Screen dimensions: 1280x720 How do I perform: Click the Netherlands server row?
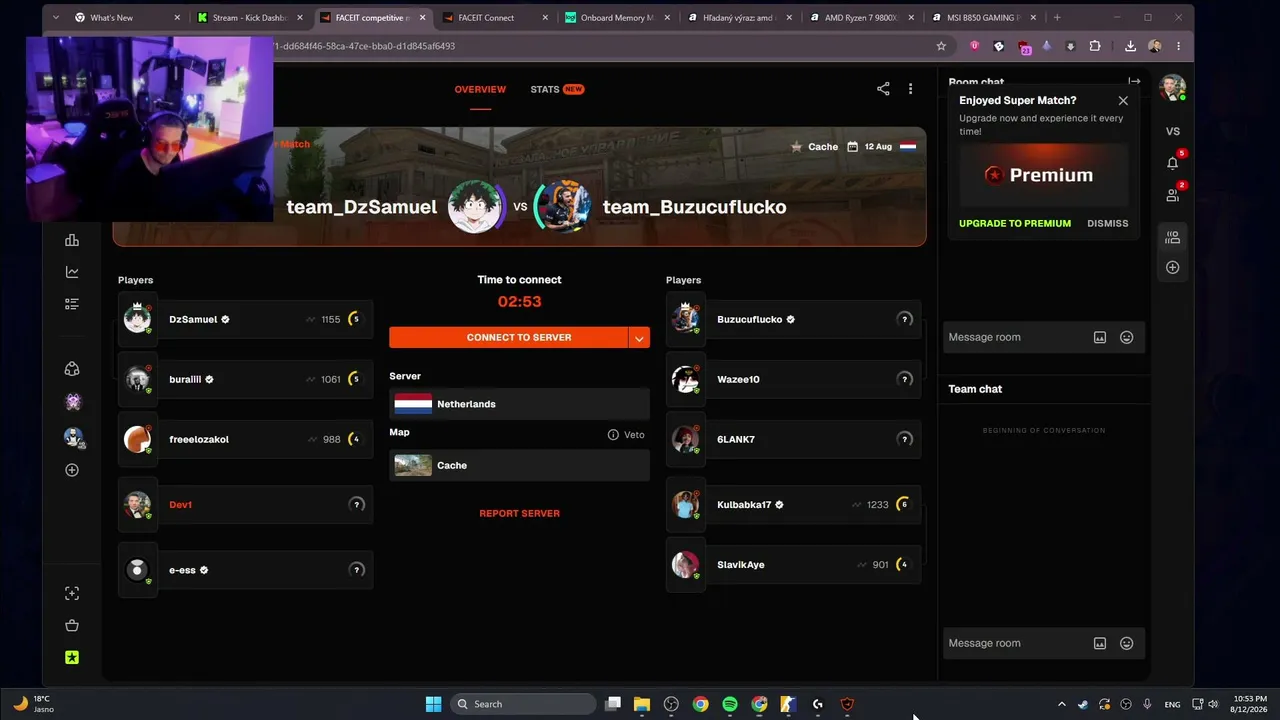point(519,404)
